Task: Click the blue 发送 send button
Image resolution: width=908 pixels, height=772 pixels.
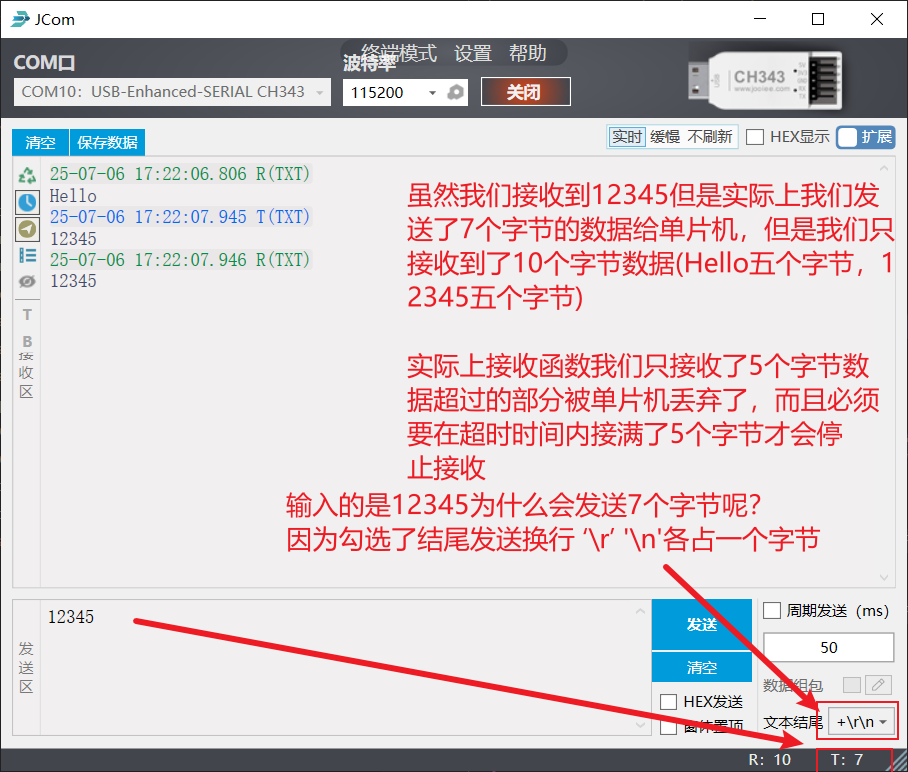Action: (x=701, y=625)
